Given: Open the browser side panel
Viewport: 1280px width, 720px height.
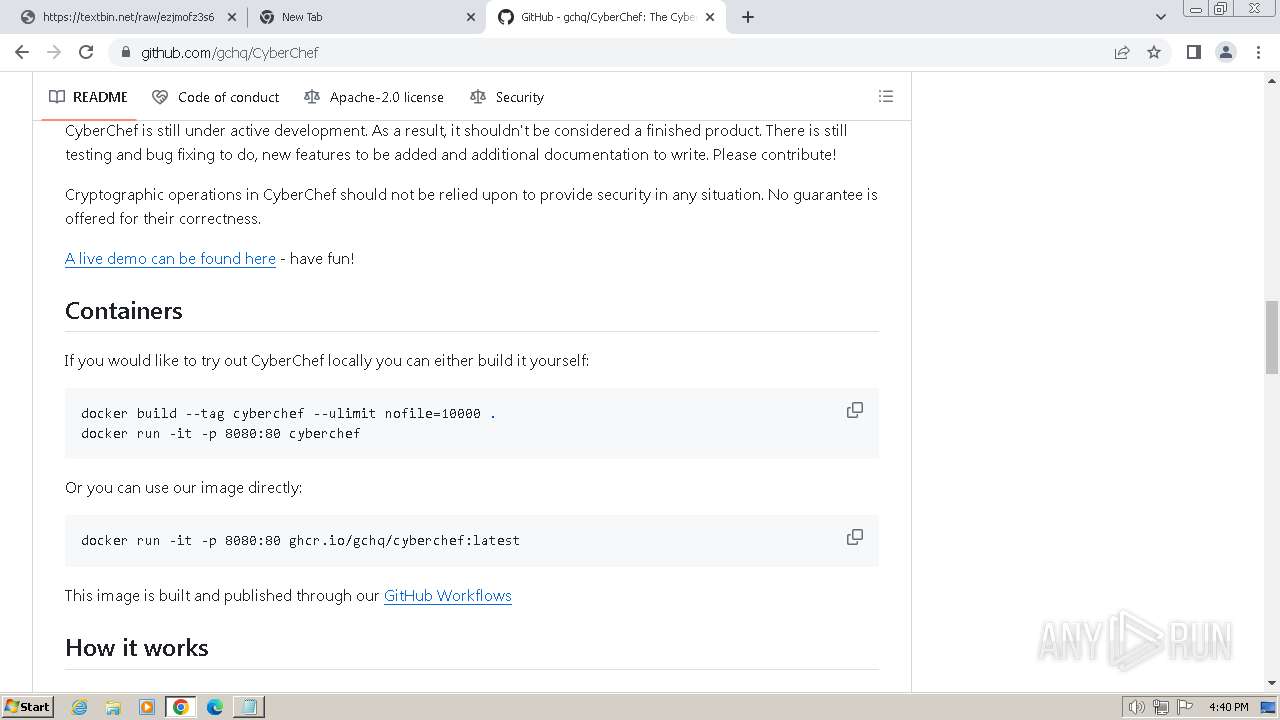Looking at the screenshot, I should click(x=1193, y=52).
